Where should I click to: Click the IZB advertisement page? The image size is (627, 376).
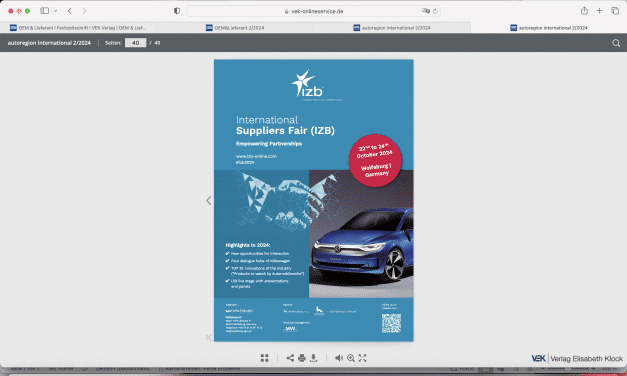(314, 200)
